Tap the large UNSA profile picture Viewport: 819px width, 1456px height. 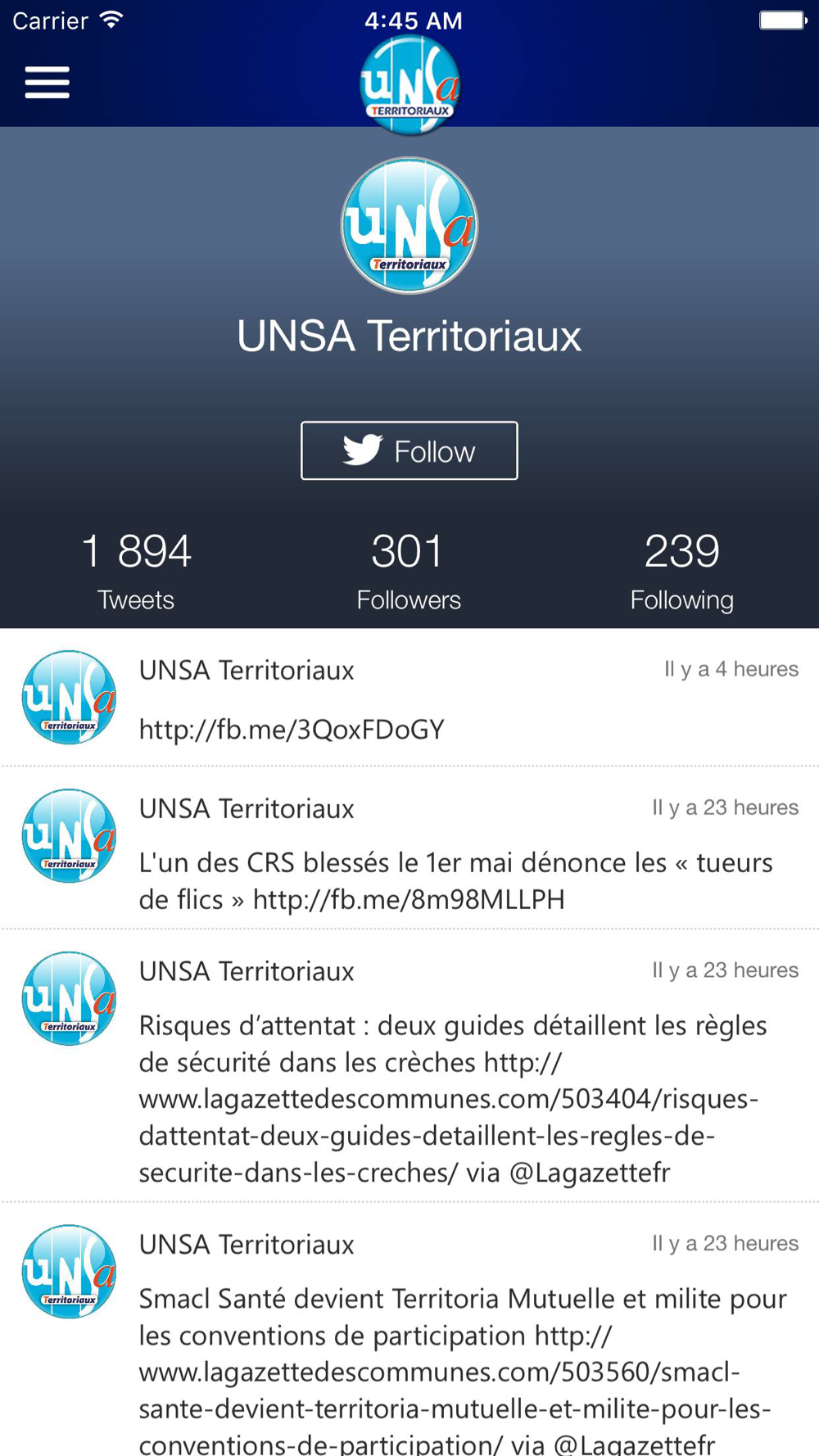pos(409,226)
